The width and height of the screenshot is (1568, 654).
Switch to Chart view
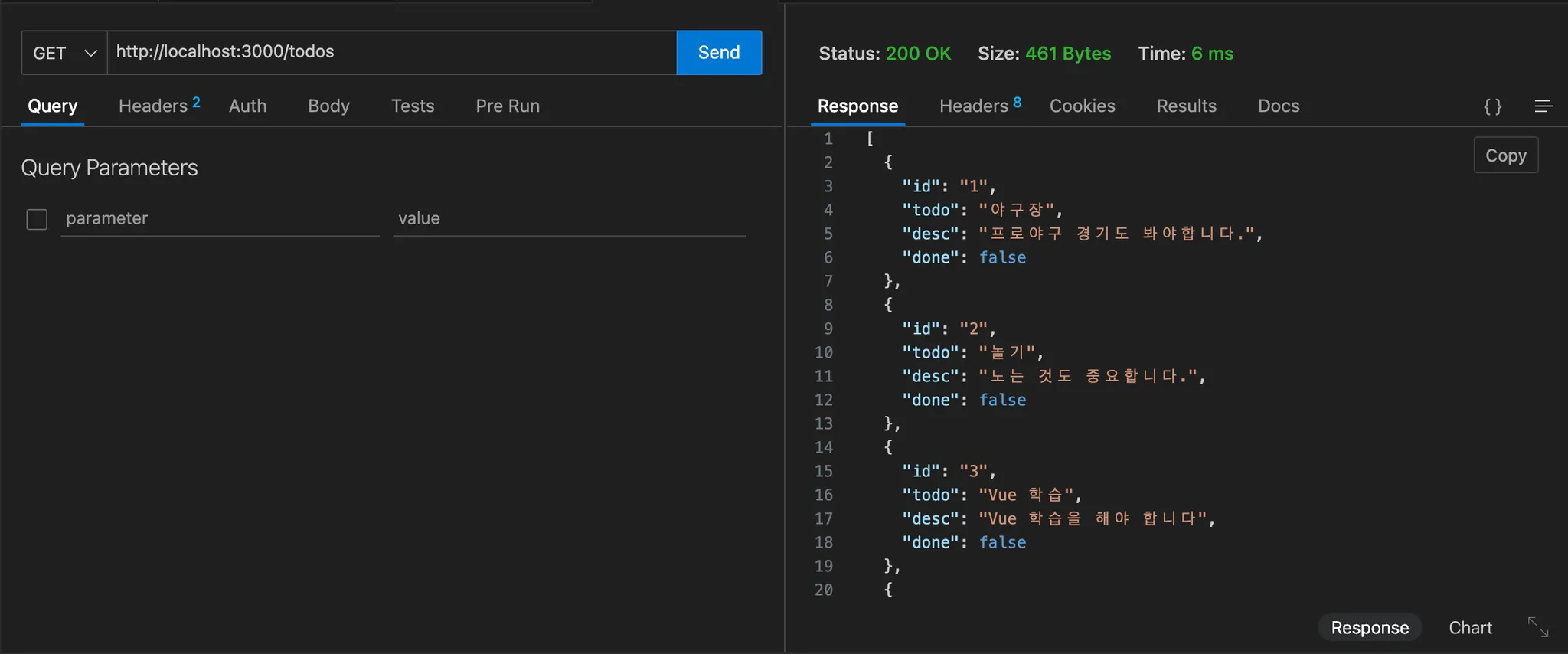pyautogui.click(x=1470, y=628)
